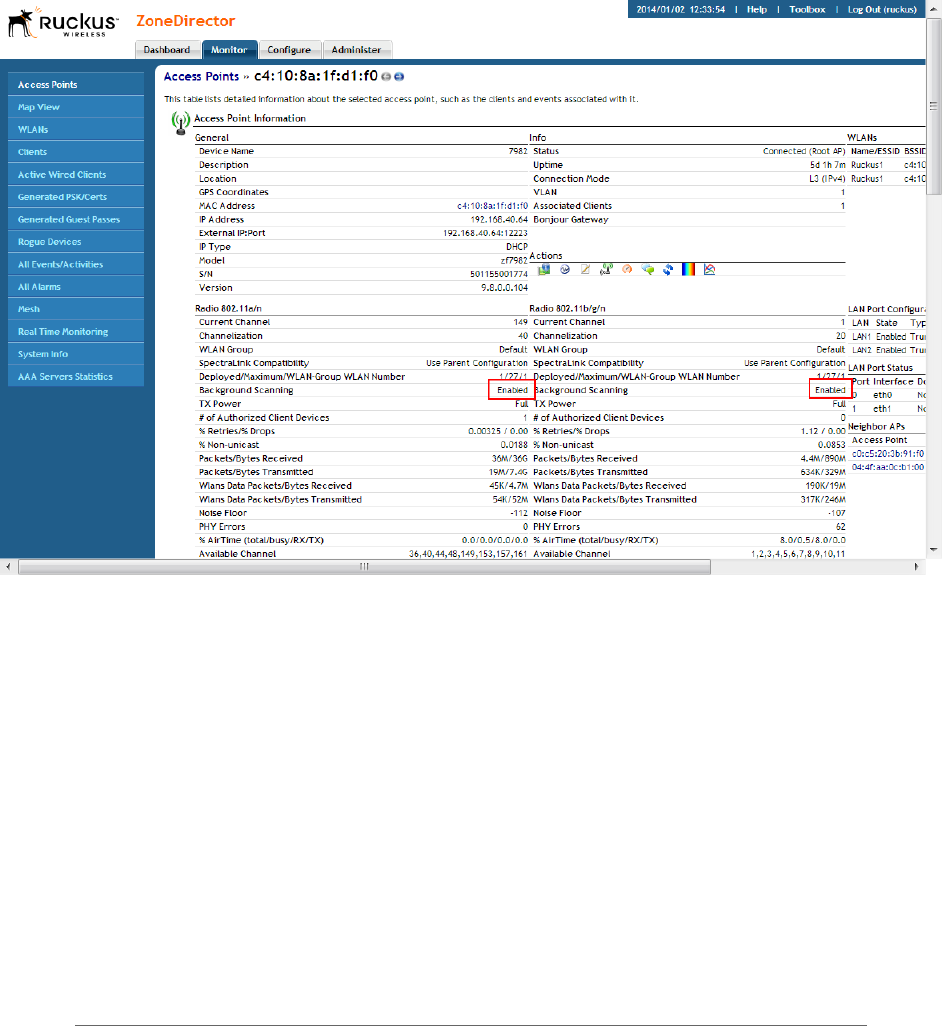942x1026 pixels.
Task: Click External IP:Port value 192.168.40.64:12223
Action: [485, 233]
